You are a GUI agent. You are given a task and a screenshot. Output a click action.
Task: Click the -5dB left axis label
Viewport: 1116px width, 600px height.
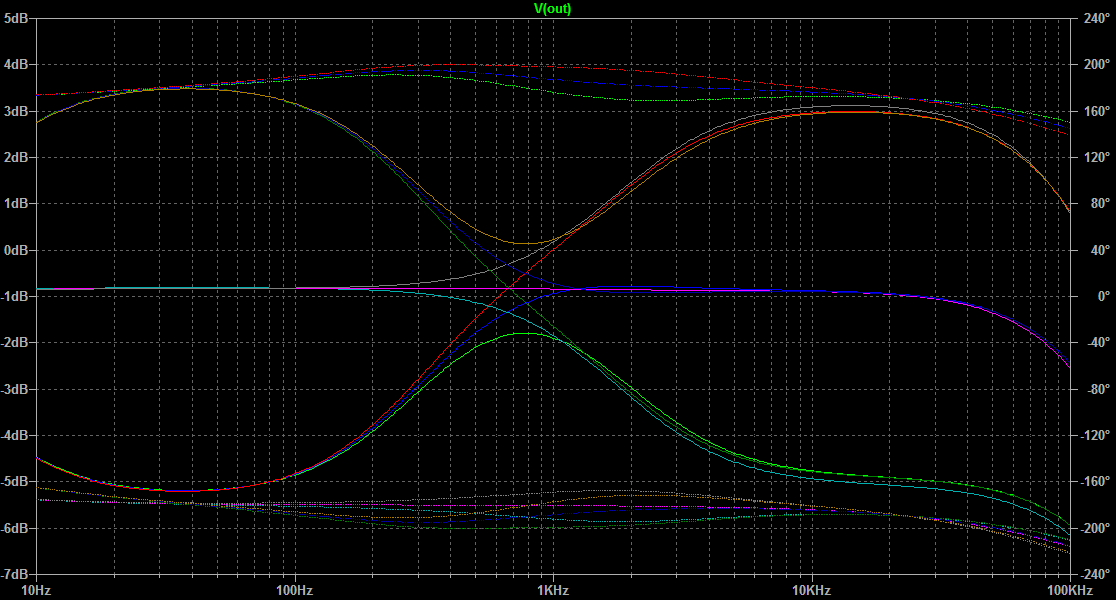[14, 482]
